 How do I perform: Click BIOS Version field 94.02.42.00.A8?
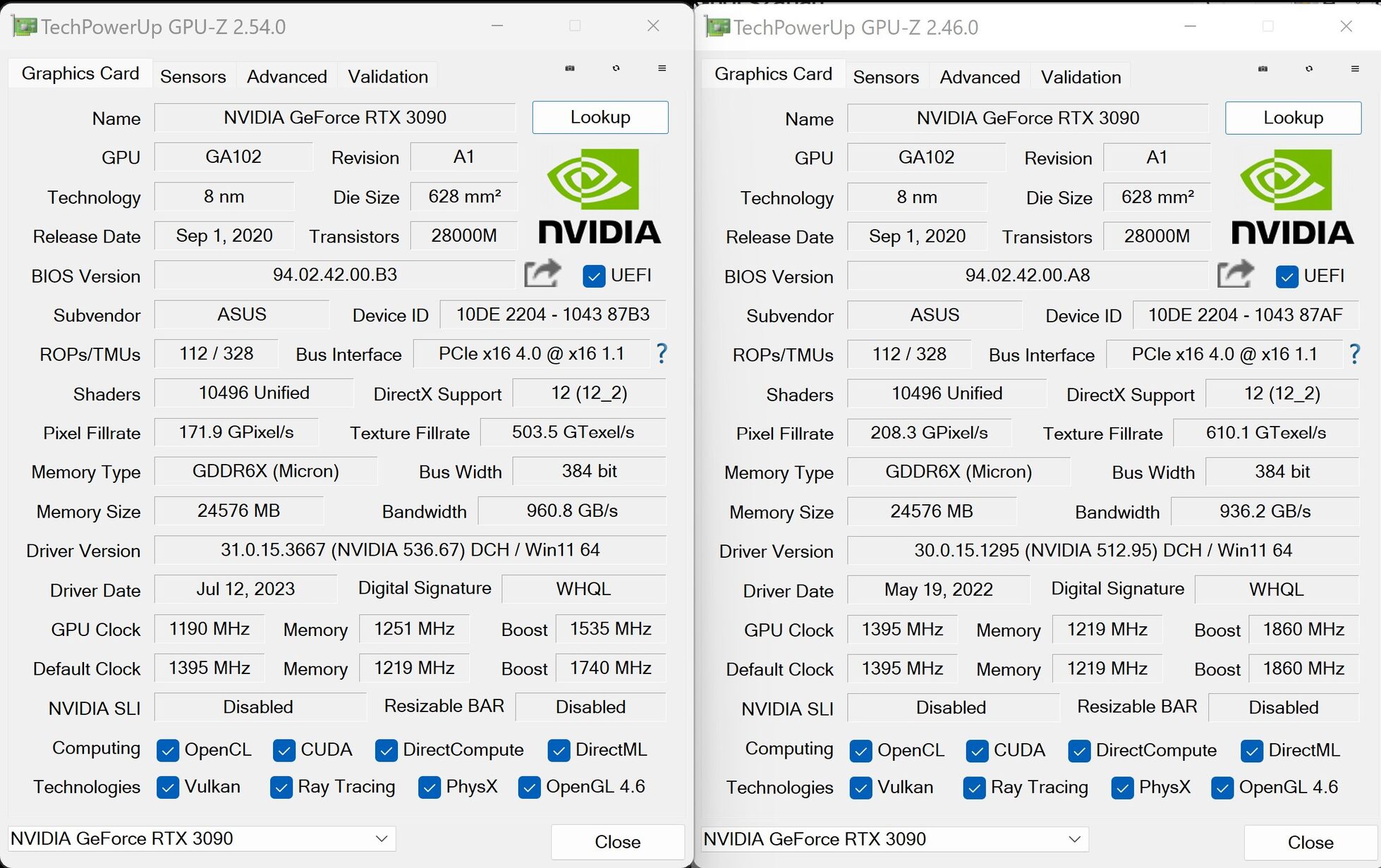coord(1028,275)
